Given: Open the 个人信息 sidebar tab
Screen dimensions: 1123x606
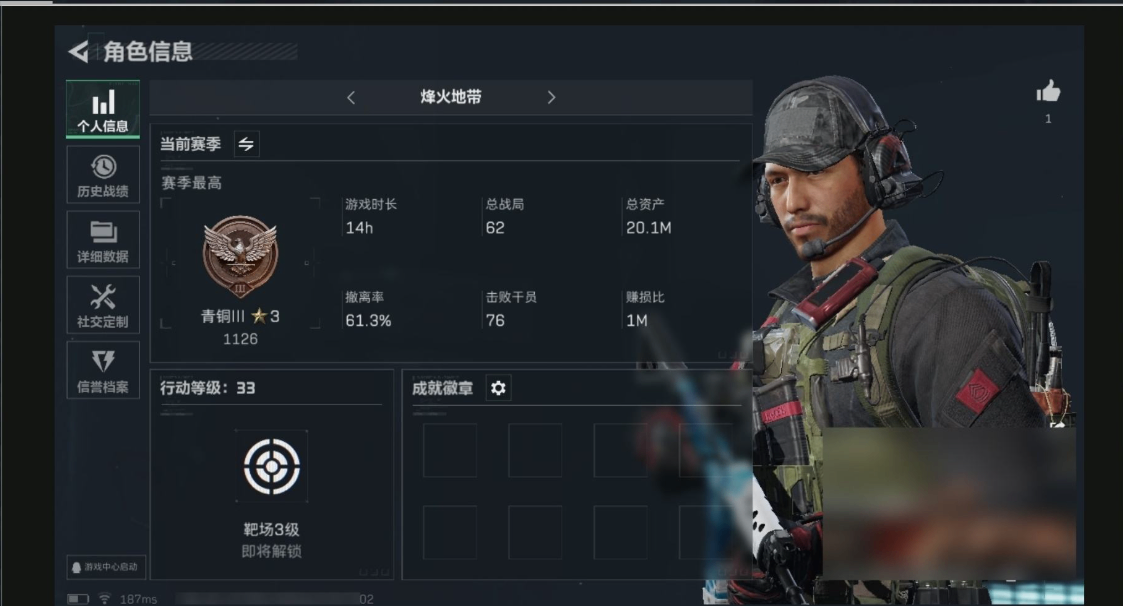Looking at the screenshot, I should pos(103,109).
